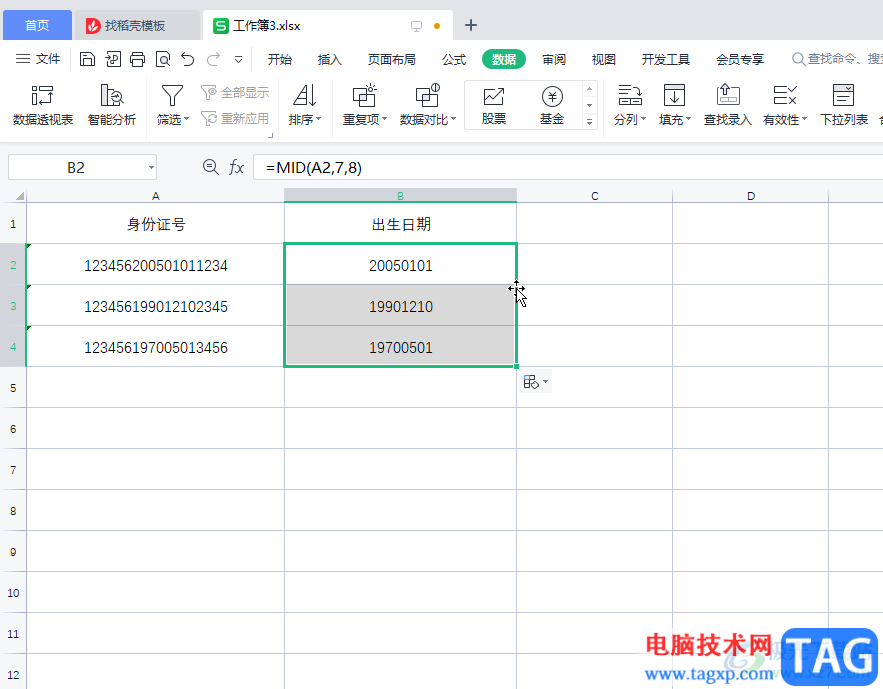Expand the Name Box dropdown arrow
The height and width of the screenshot is (689, 883).
click(x=151, y=168)
